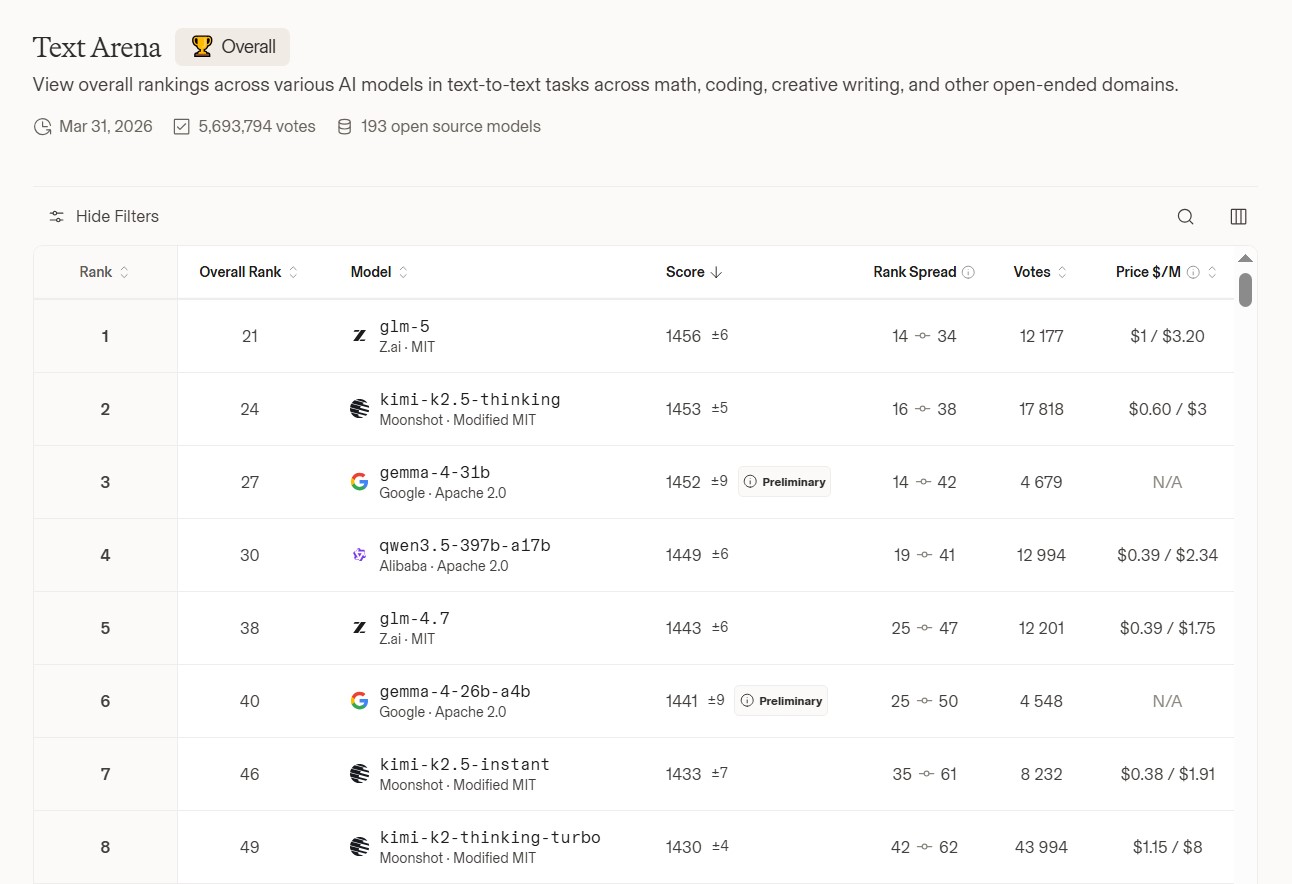Click Preliminary badge on gemma-4-31b
Viewport: 1292px width, 884px height.
[x=784, y=482]
